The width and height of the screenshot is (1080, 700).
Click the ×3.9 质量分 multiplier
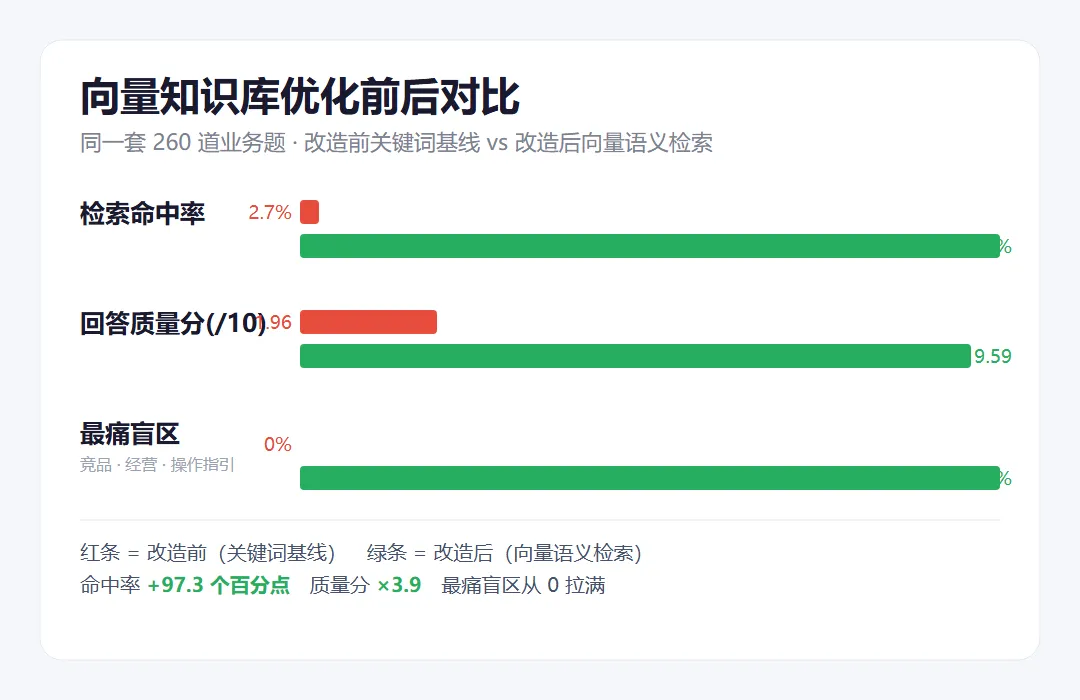click(x=399, y=586)
